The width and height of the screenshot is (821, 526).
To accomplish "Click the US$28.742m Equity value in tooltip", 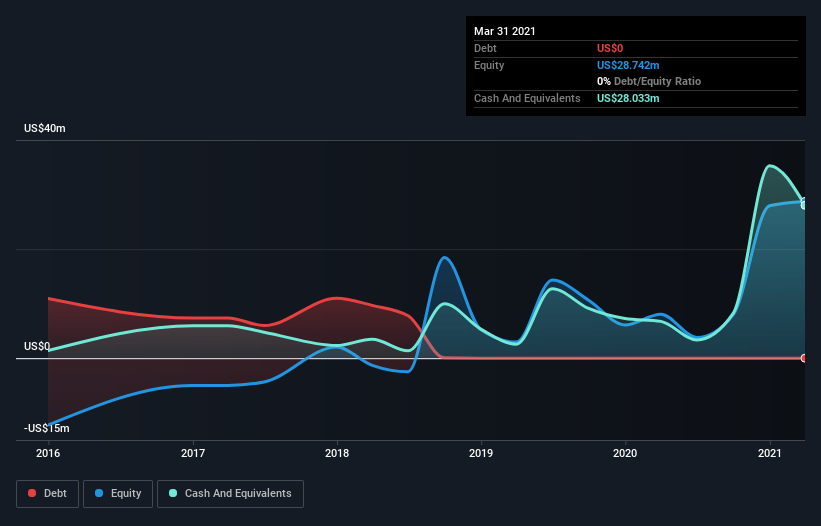I will tap(628, 65).
